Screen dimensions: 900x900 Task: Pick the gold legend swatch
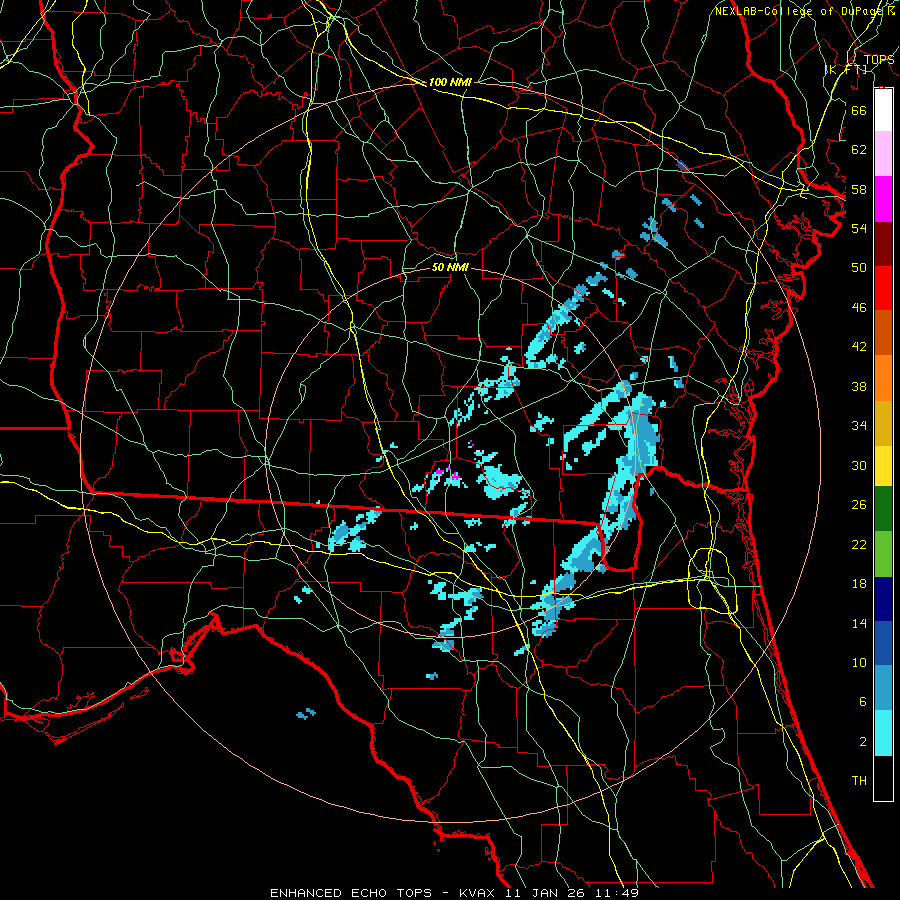click(883, 423)
